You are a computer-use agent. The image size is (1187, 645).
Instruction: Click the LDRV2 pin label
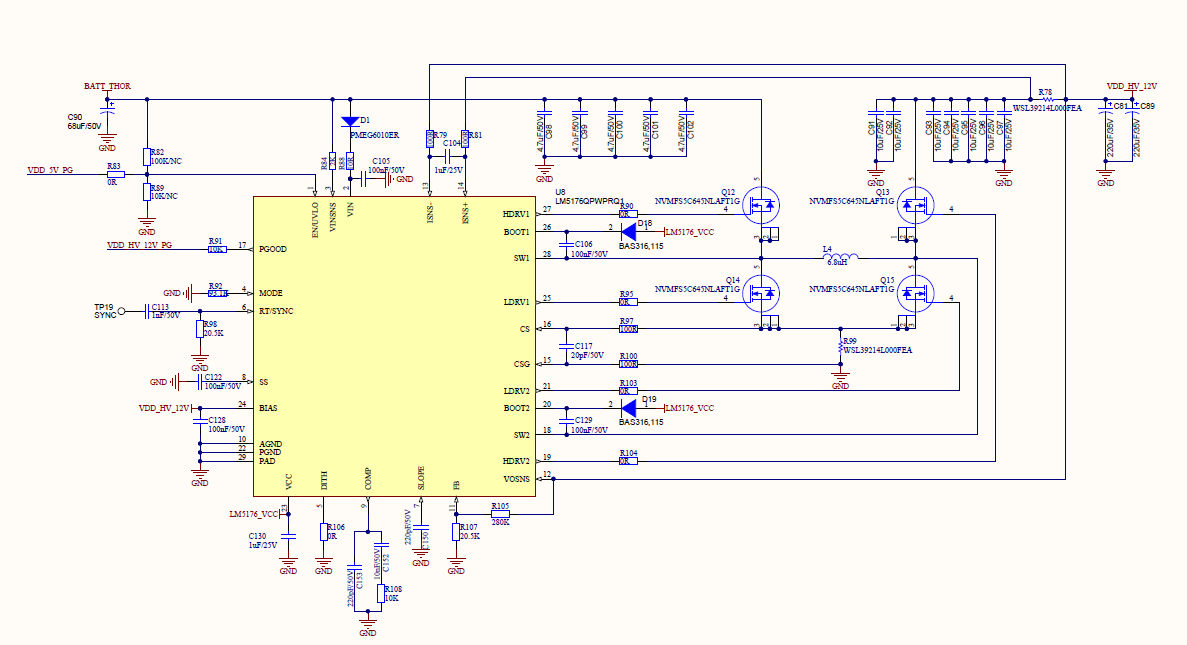click(x=516, y=391)
